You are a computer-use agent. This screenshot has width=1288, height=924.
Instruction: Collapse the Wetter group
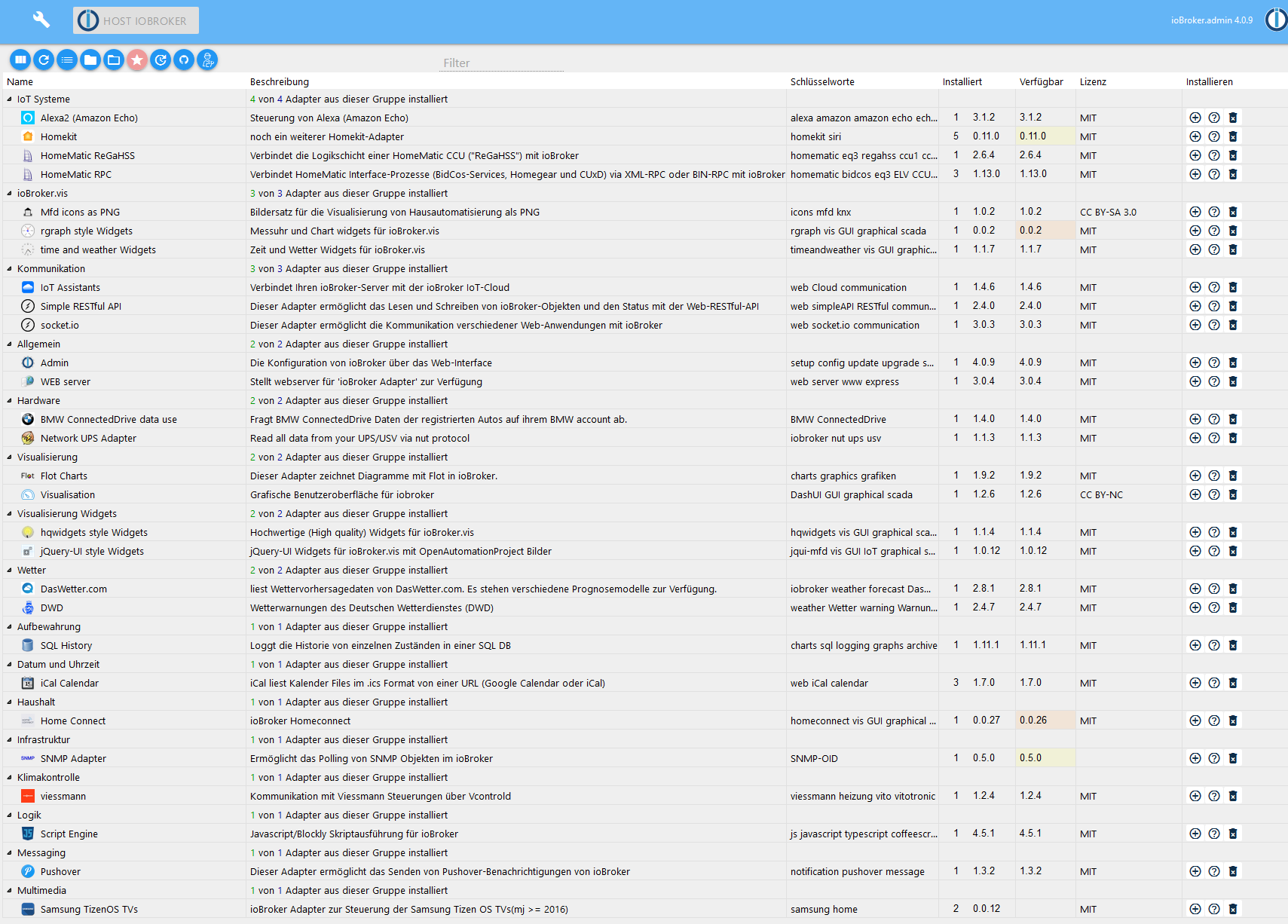coord(10,571)
